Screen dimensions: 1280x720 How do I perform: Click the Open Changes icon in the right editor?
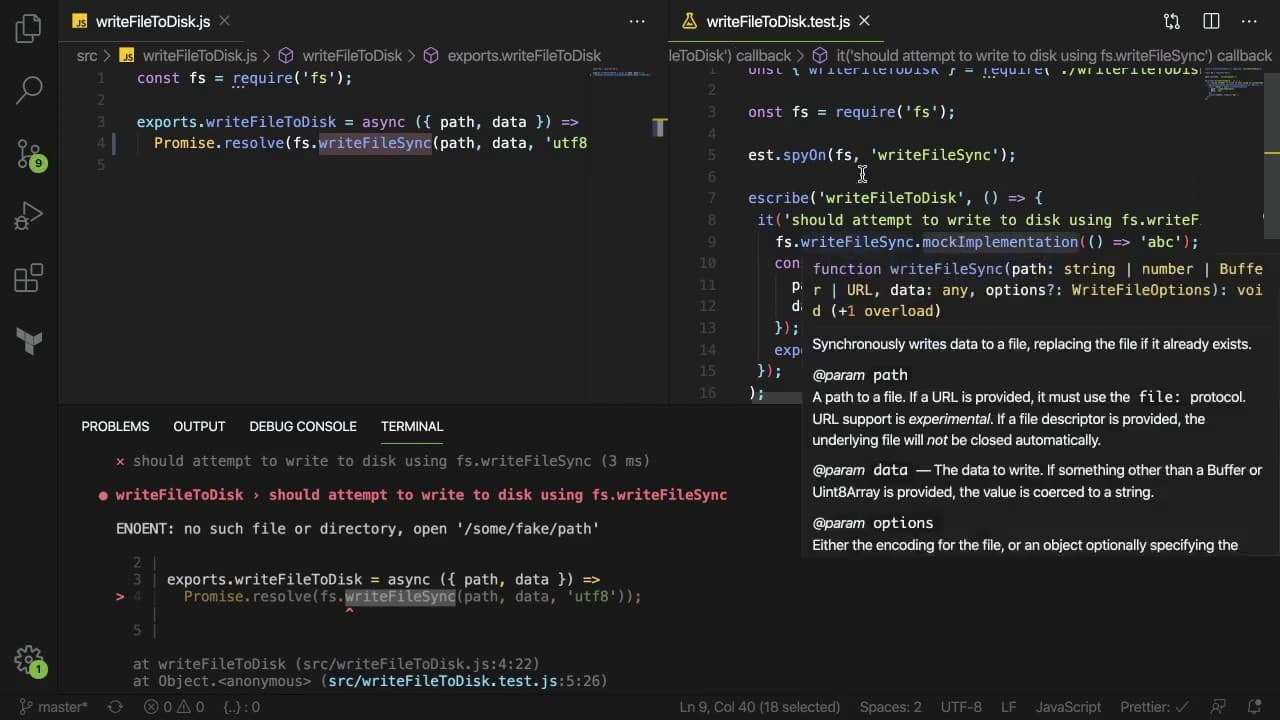(1172, 21)
